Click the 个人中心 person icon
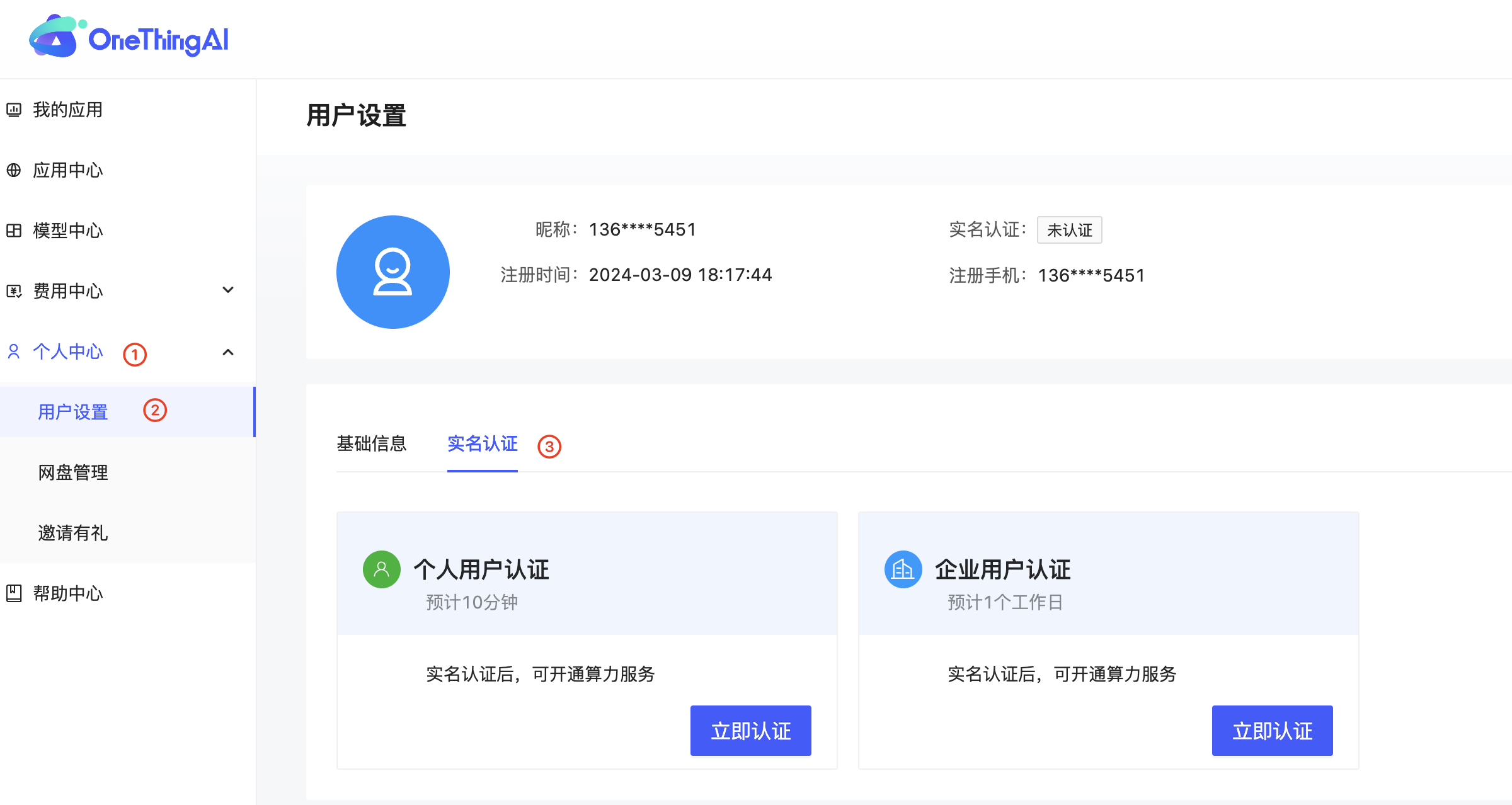Viewport: 1512px width, 805px height. click(14, 351)
